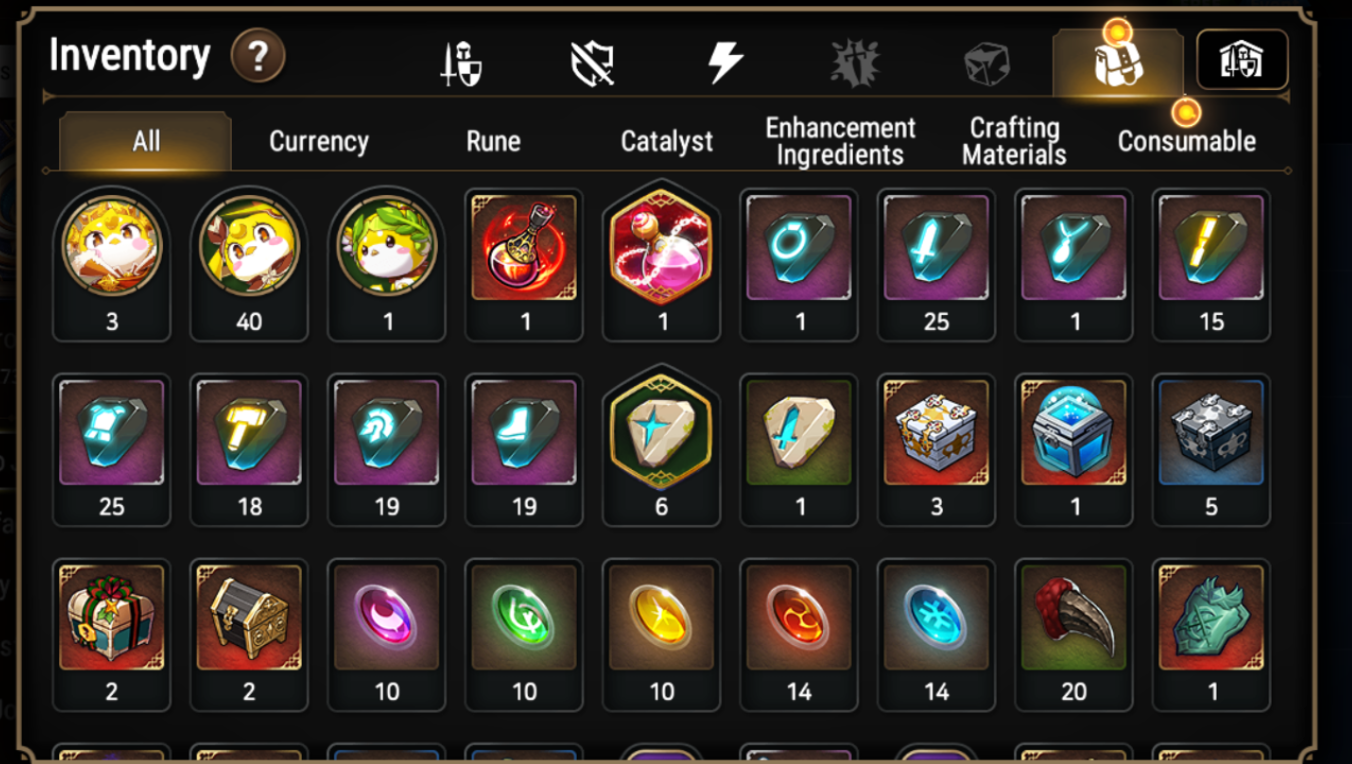Select the lightning bolt category icon
Image resolution: width=1352 pixels, height=764 pixels.
point(725,63)
